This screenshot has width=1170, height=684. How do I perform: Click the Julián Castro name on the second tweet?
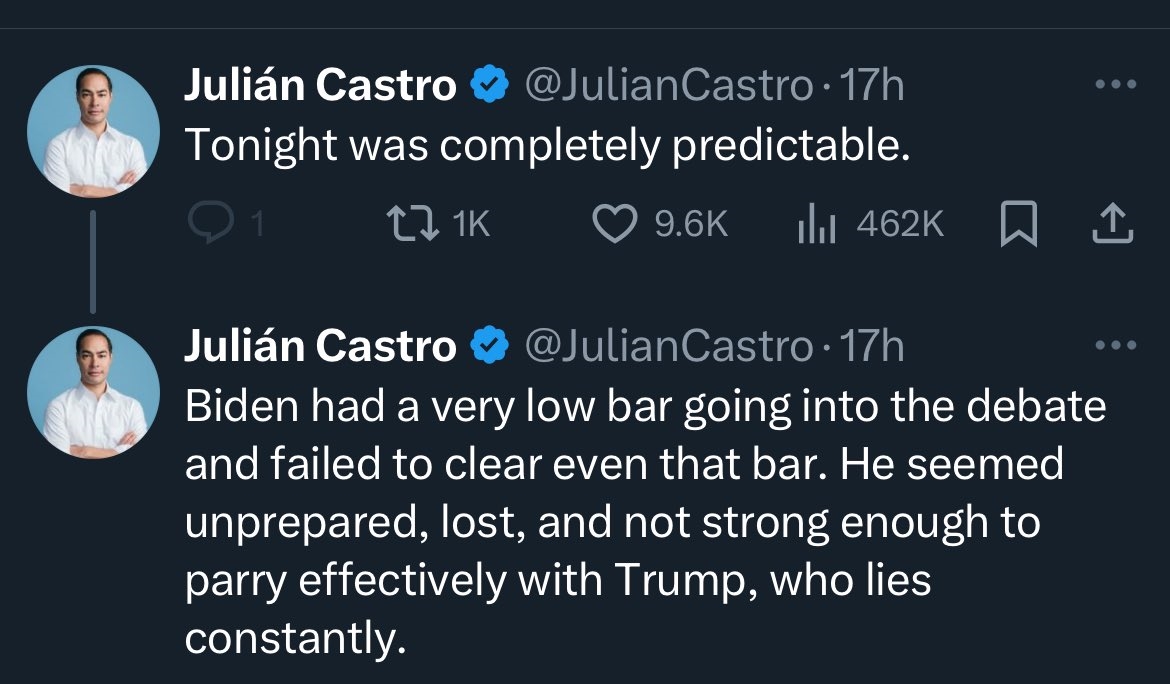coord(320,347)
